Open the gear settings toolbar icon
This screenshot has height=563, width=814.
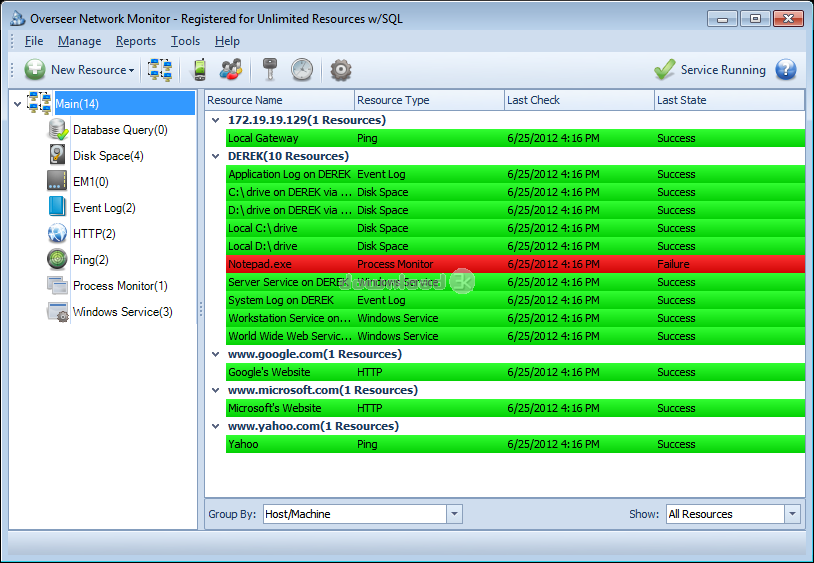click(341, 70)
